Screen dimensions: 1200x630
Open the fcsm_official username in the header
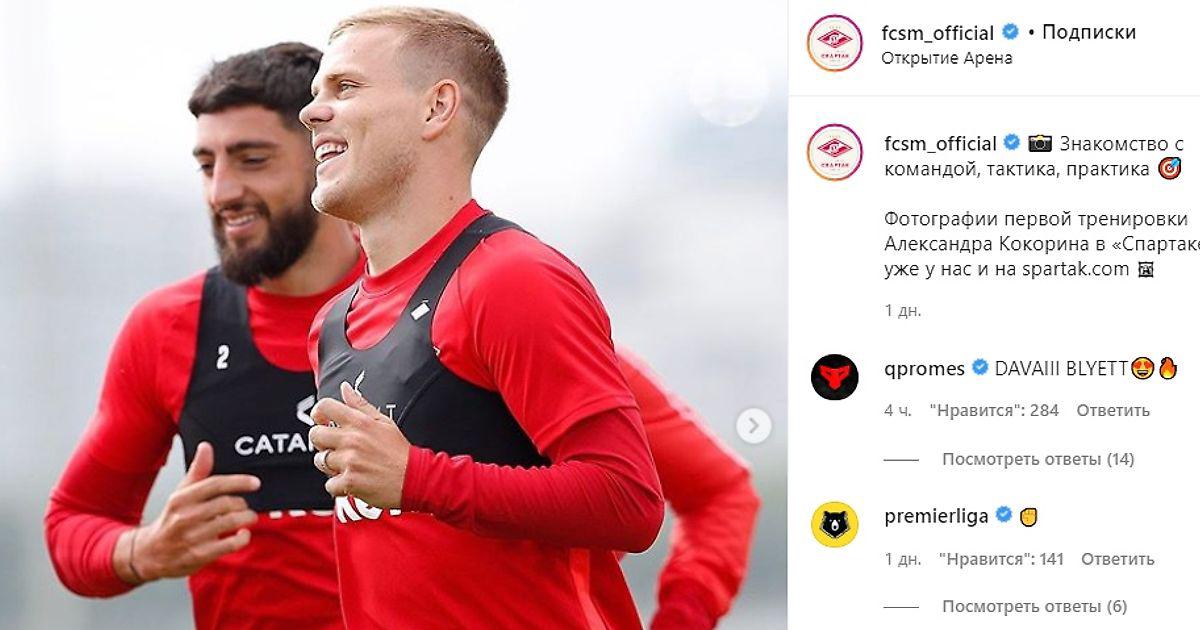tap(938, 33)
